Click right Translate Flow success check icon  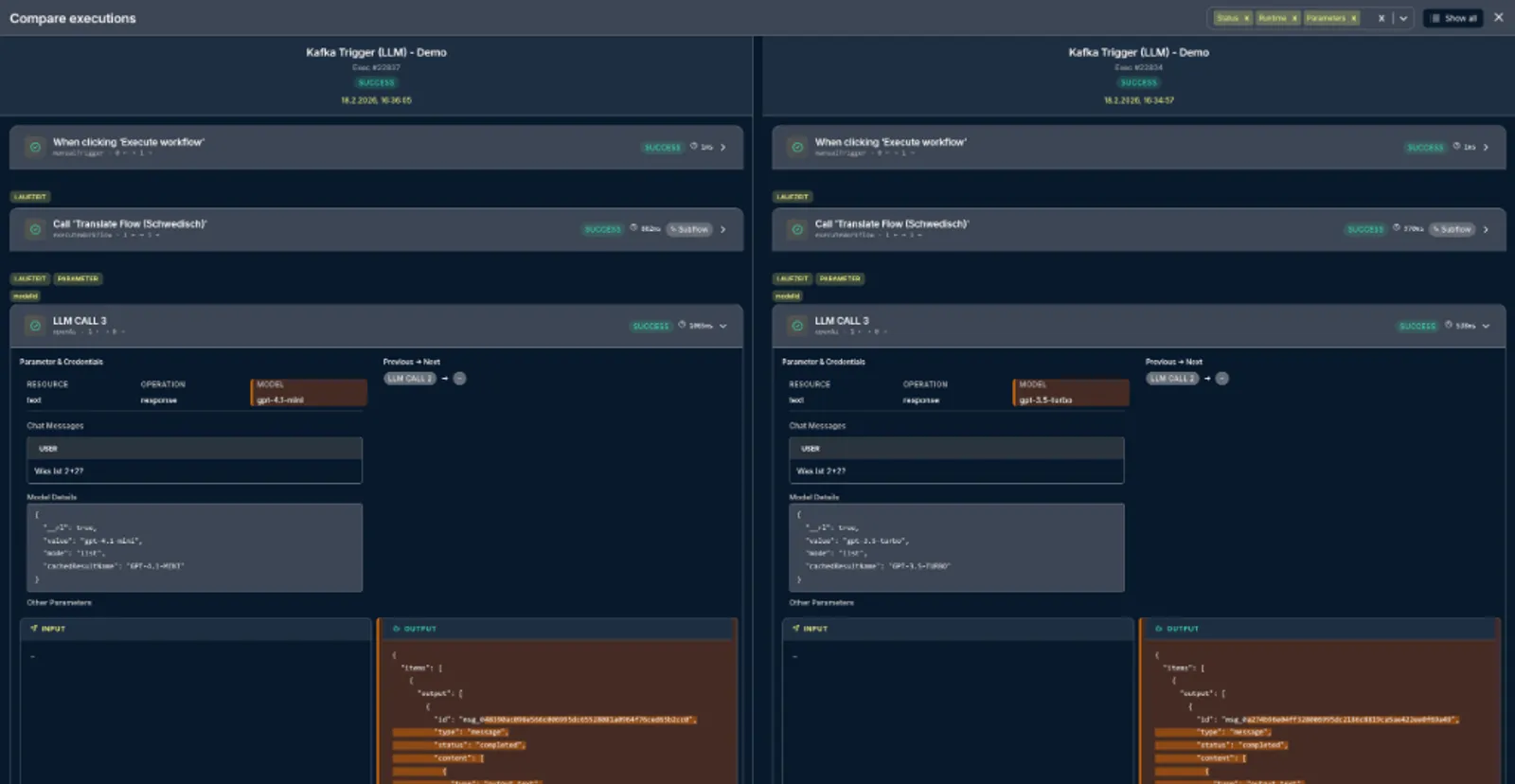[797, 229]
